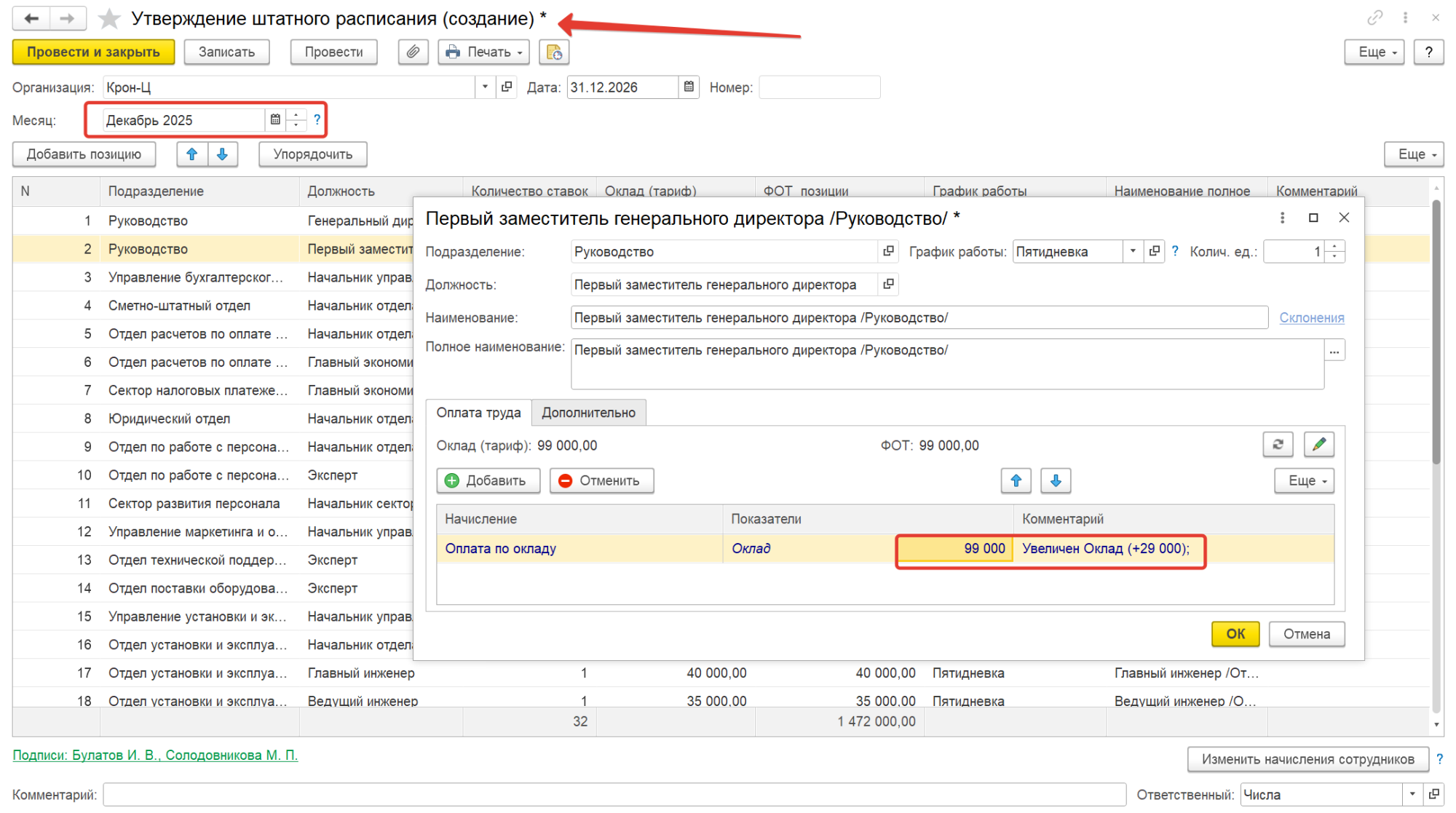Click the green pencil edit icon

1318,444
